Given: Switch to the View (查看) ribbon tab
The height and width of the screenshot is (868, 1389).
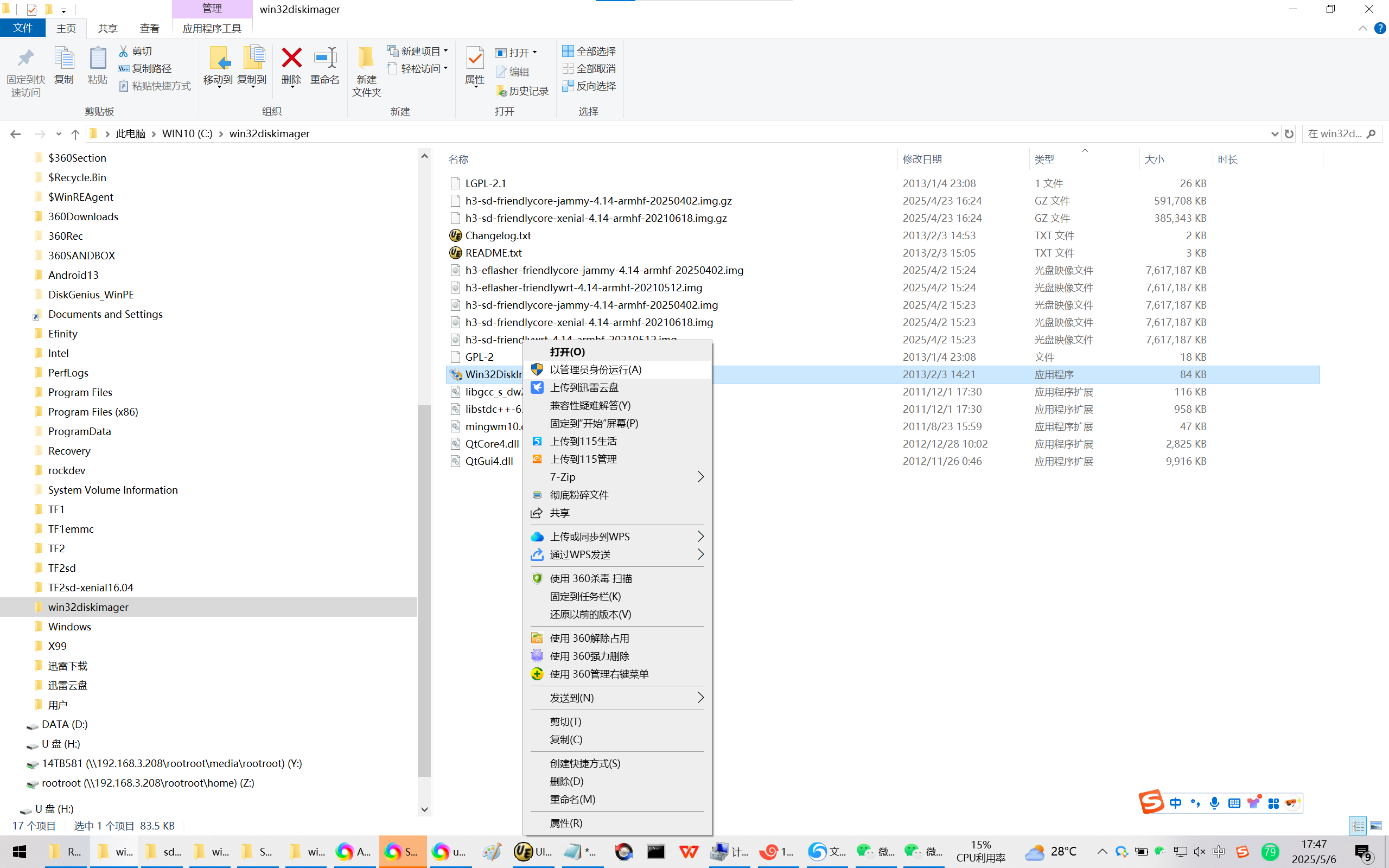Looking at the screenshot, I should pos(149,28).
